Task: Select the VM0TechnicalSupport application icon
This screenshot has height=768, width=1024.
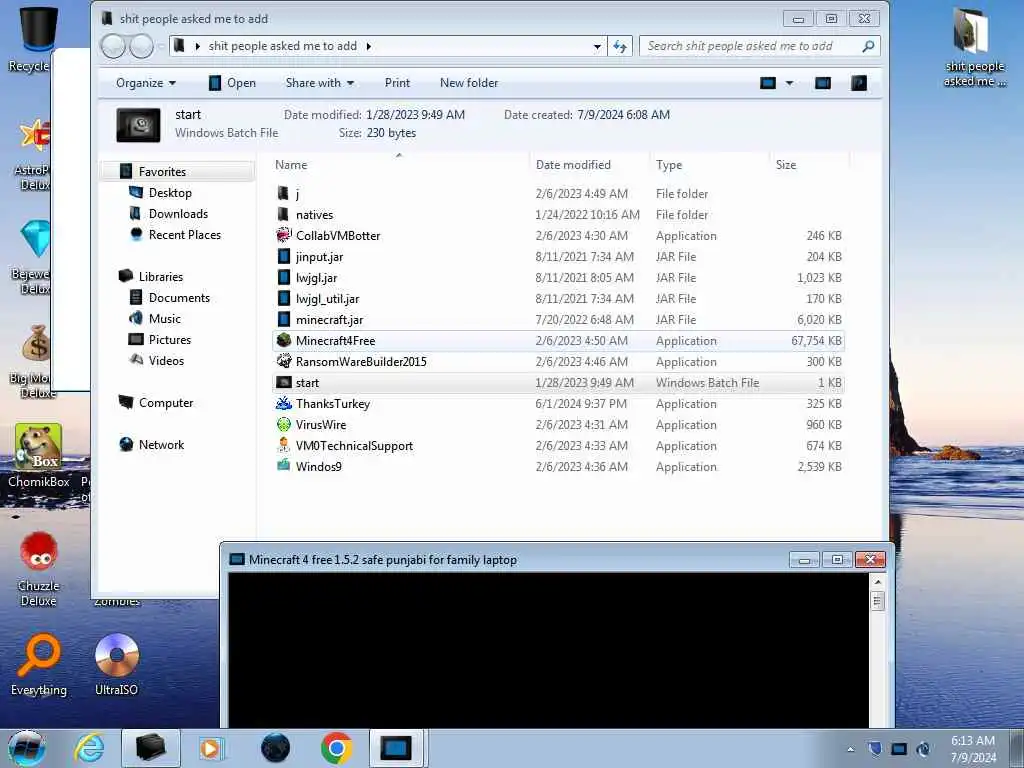Action: tap(283, 445)
